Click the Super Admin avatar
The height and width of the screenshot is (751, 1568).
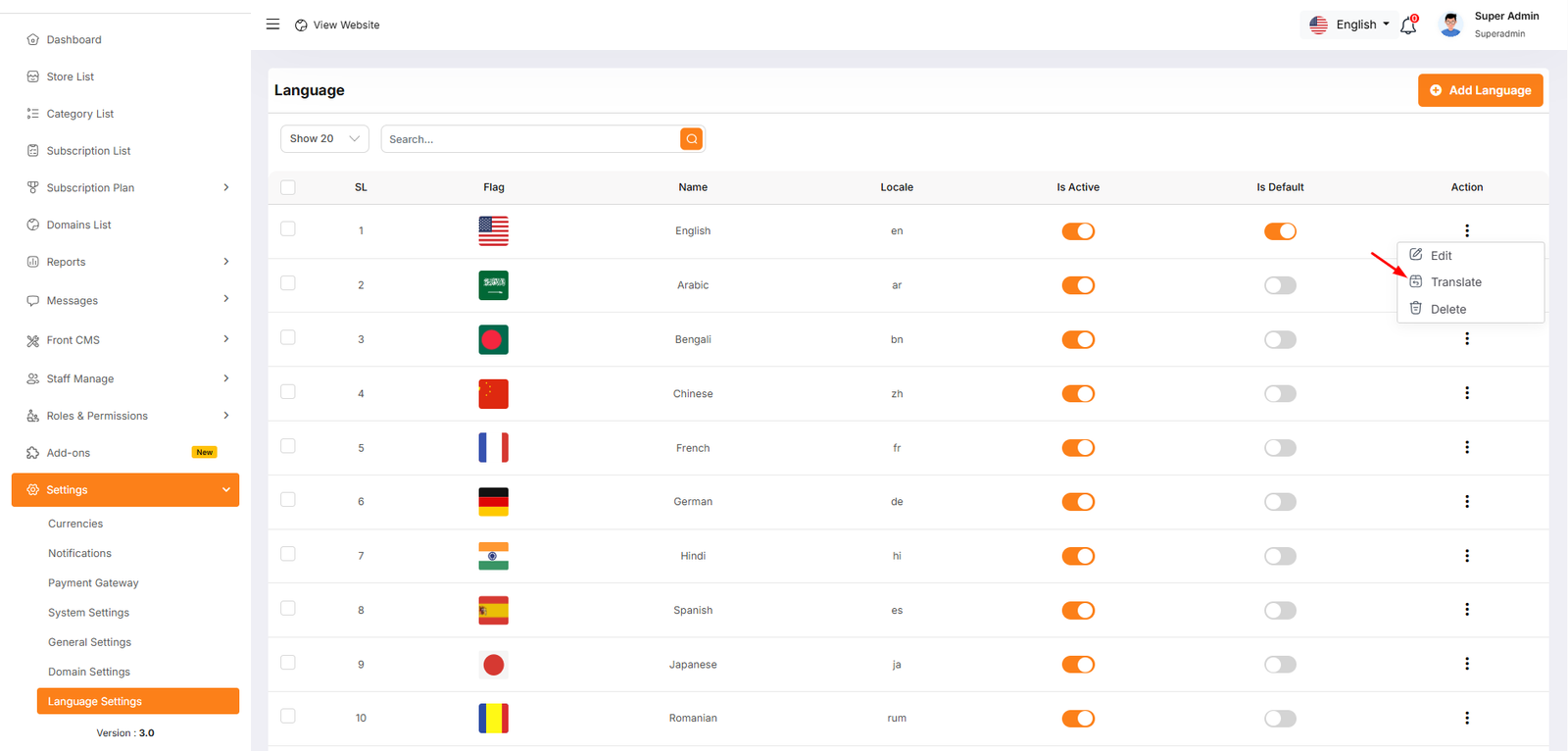[1450, 25]
